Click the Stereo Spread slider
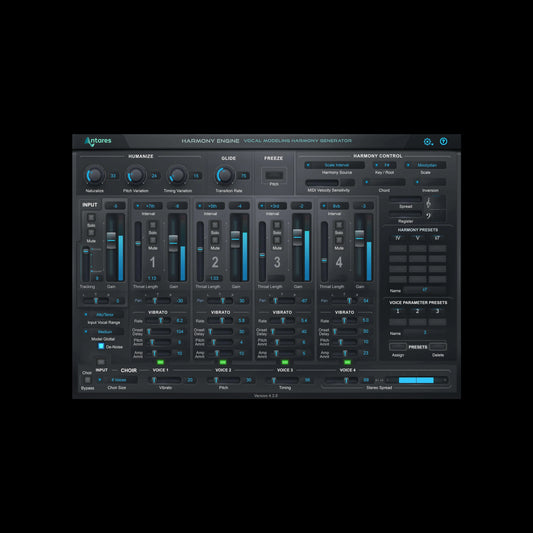Screen dimensions: 533x533 pos(342,380)
